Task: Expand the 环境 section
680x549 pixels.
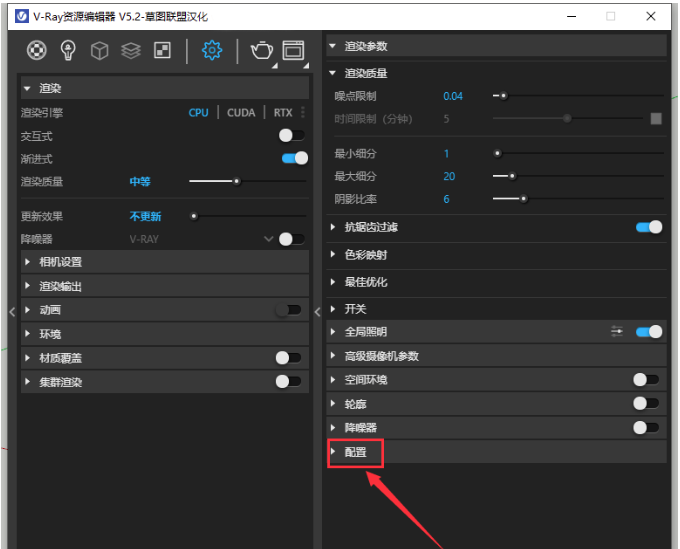Action: pyautogui.click(x=165, y=334)
